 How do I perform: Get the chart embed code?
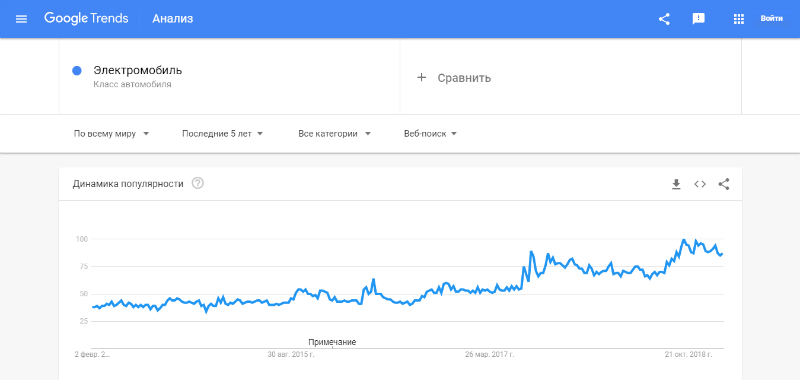[700, 184]
